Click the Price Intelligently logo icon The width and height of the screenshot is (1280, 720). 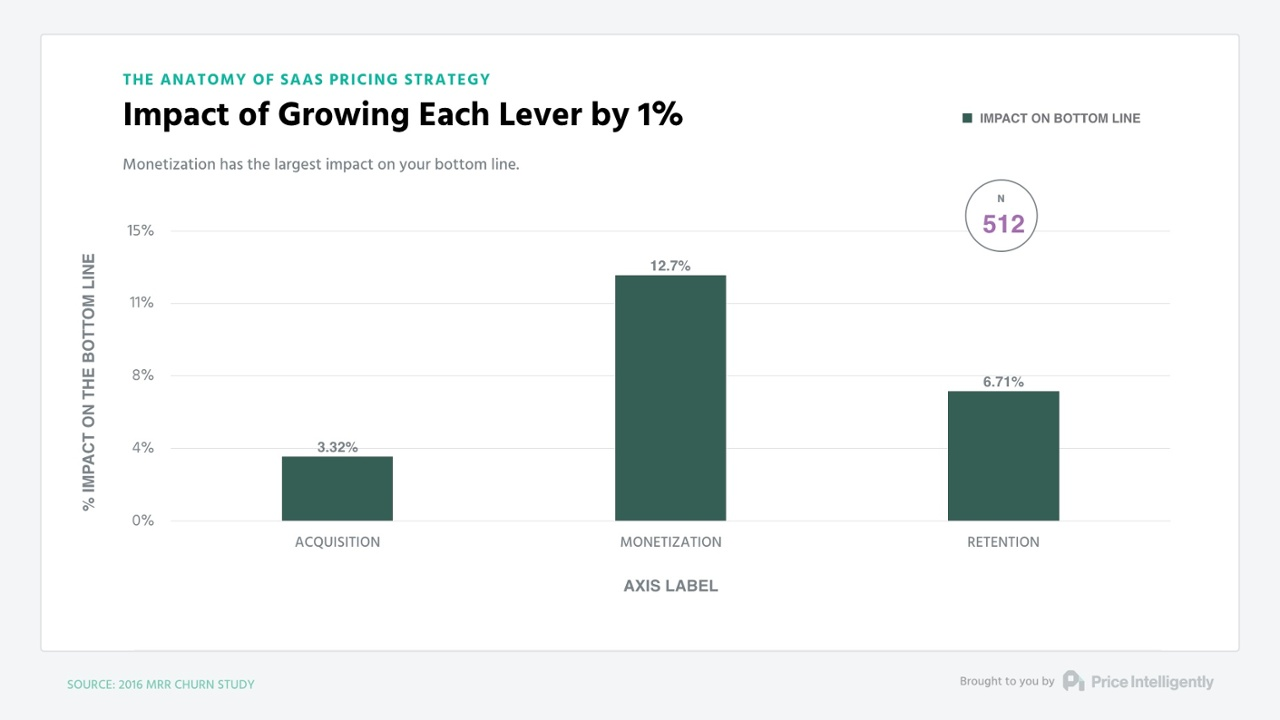pos(1073,682)
